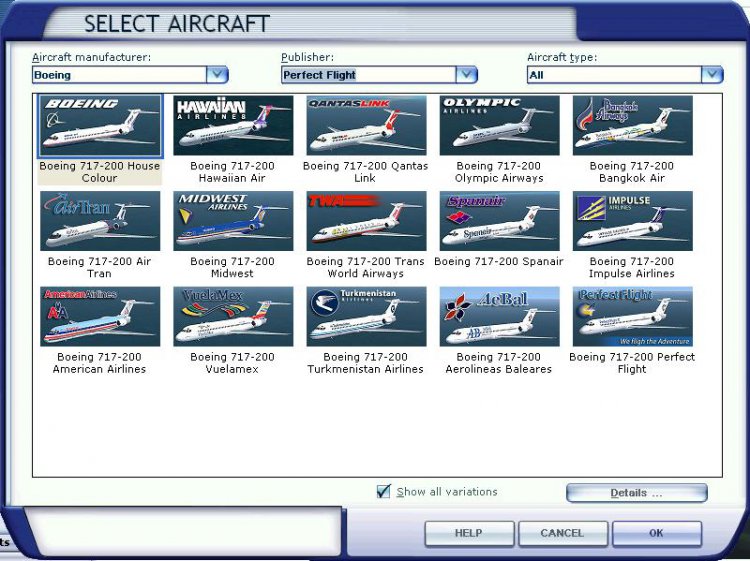Toggle the Show all variations checkbox
Viewport: 750px width, 561px height.
pyautogui.click(x=383, y=491)
